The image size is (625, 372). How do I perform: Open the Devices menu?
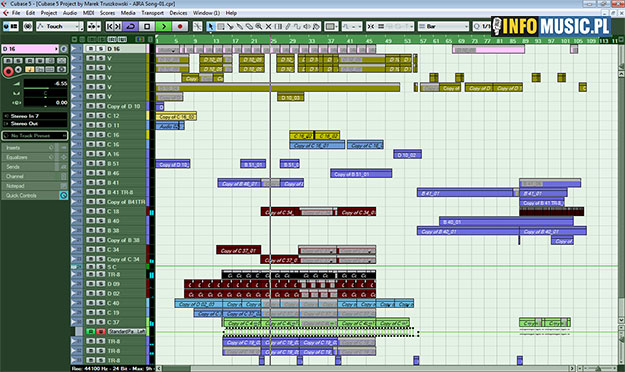click(x=178, y=13)
